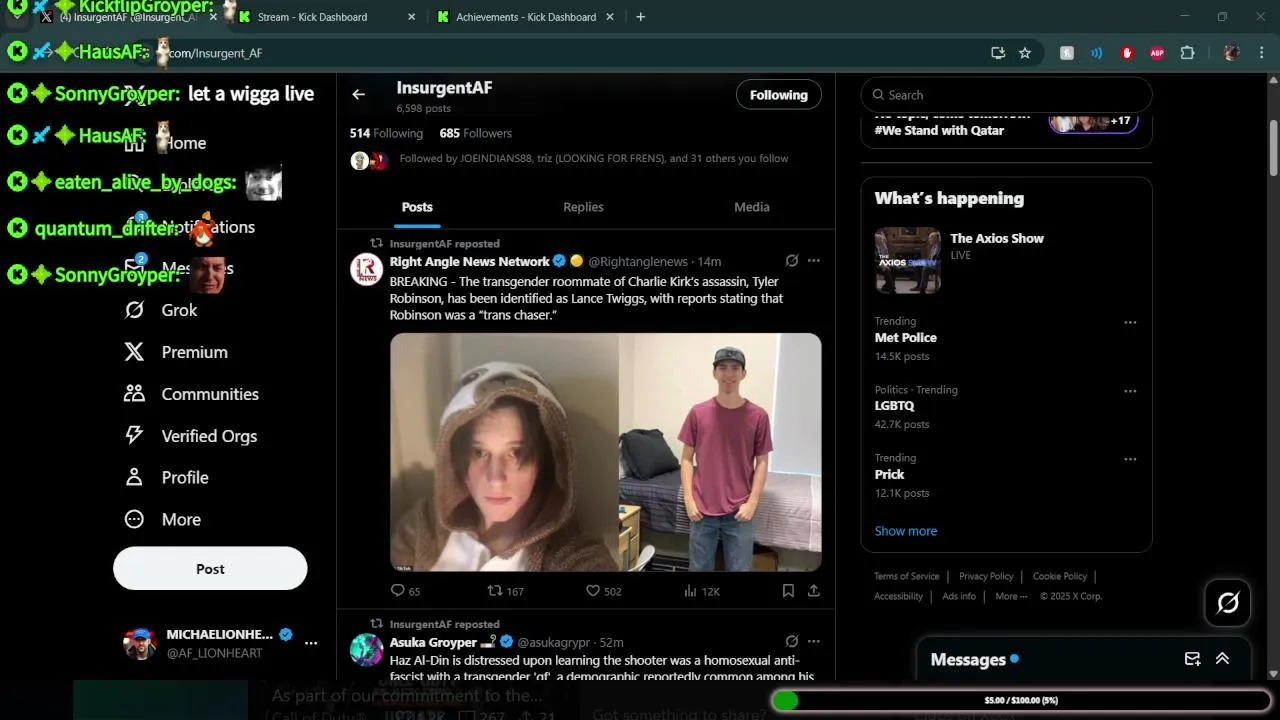Screen dimensions: 1280x720
Task: Click the $5.00 / $100.00 goal progress bar
Action: pyautogui.click(x=1021, y=700)
